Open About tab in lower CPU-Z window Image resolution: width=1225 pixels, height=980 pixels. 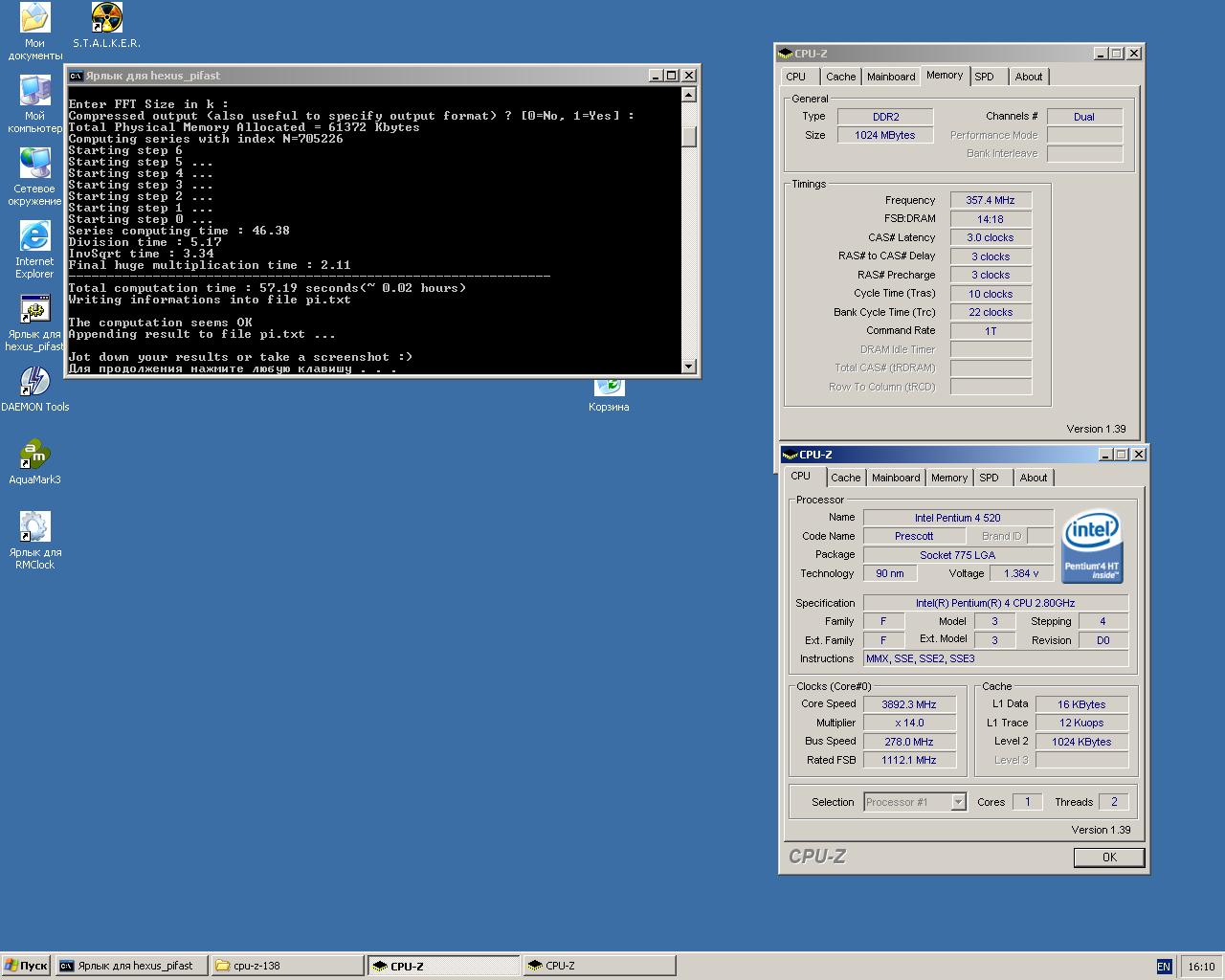(x=1034, y=478)
